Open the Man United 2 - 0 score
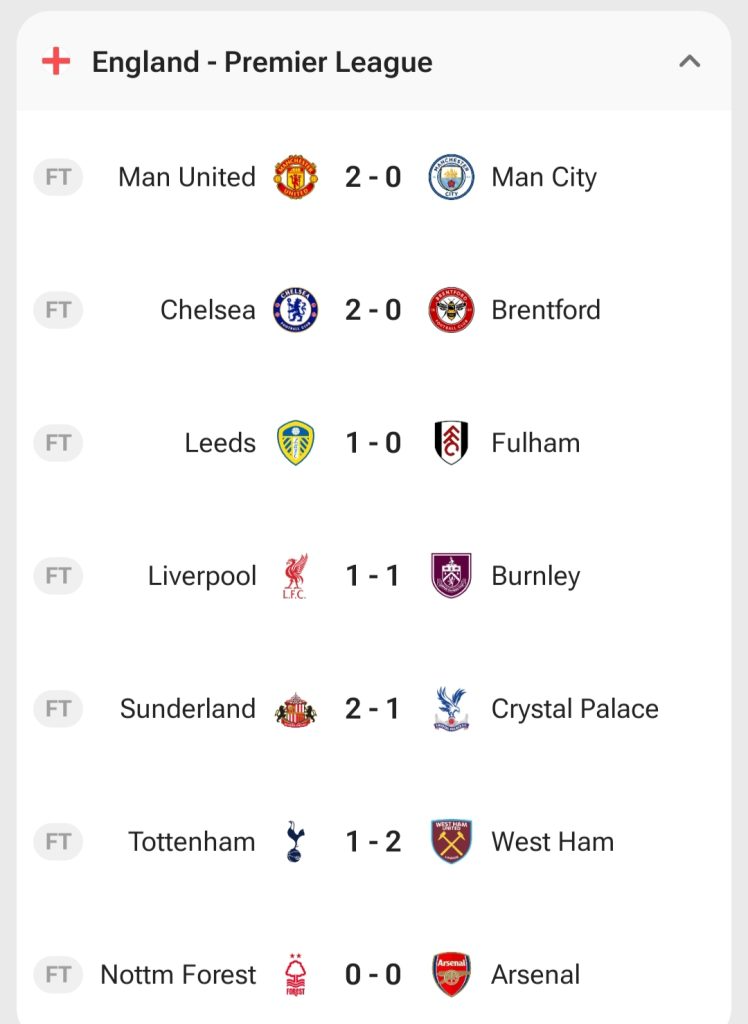 pyautogui.click(x=373, y=177)
